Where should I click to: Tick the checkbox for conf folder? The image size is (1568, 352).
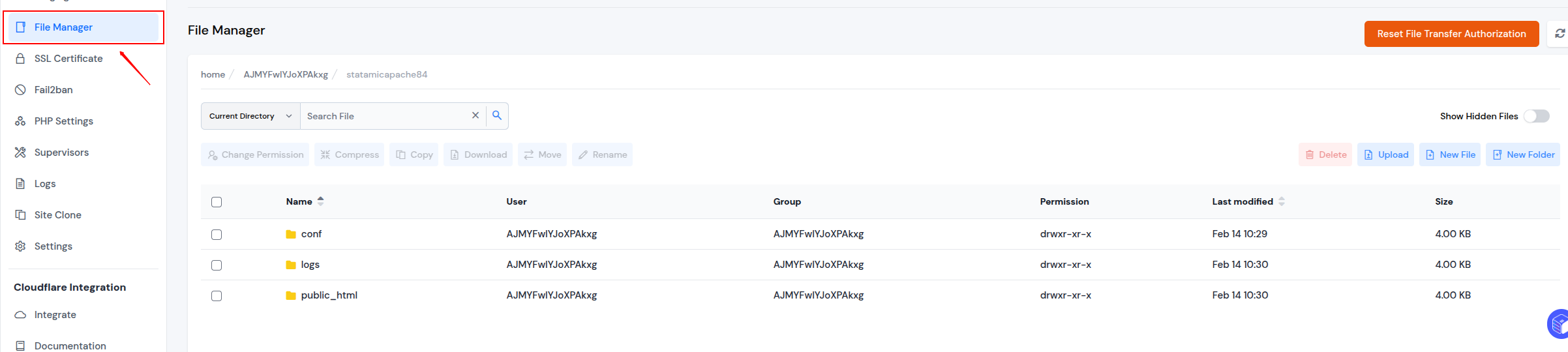tap(217, 235)
